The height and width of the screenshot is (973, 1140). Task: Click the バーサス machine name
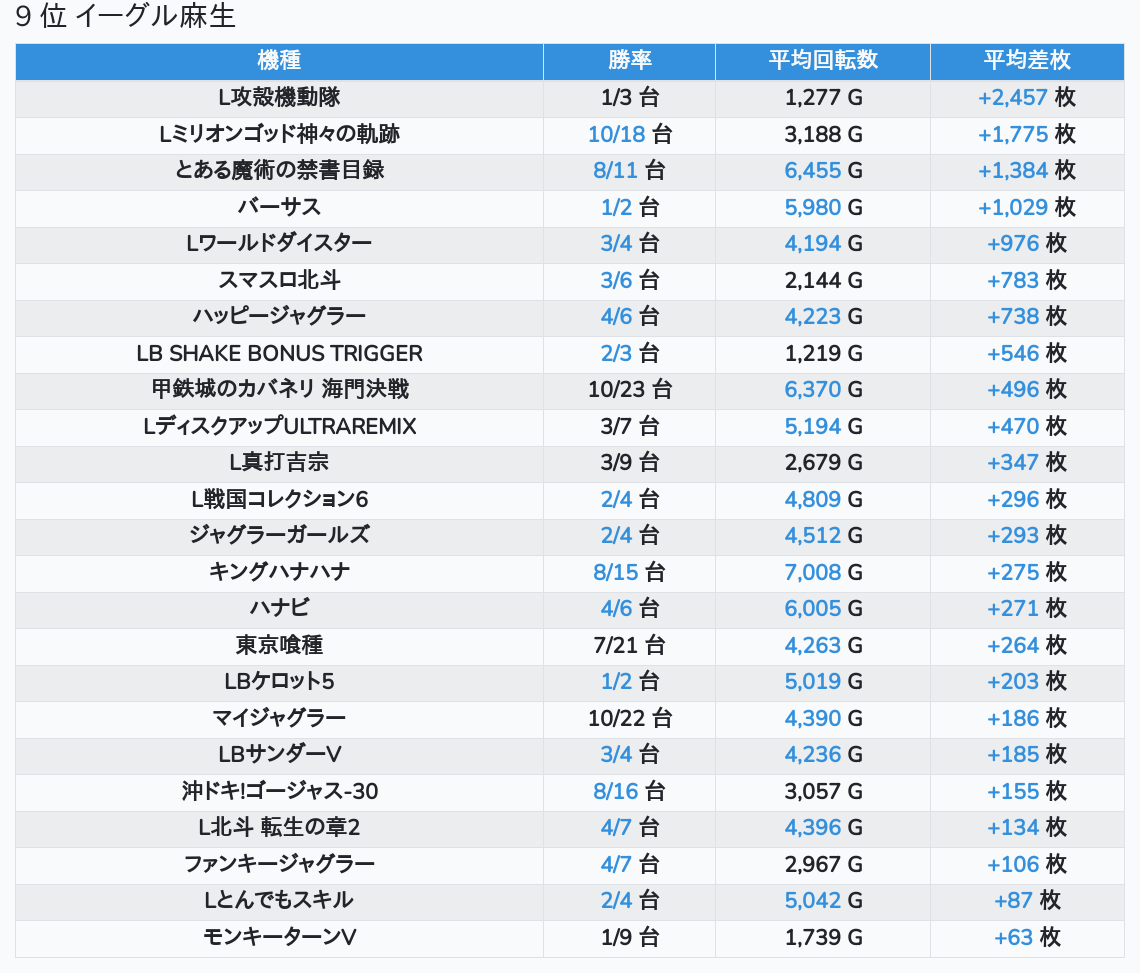point(279,207)
